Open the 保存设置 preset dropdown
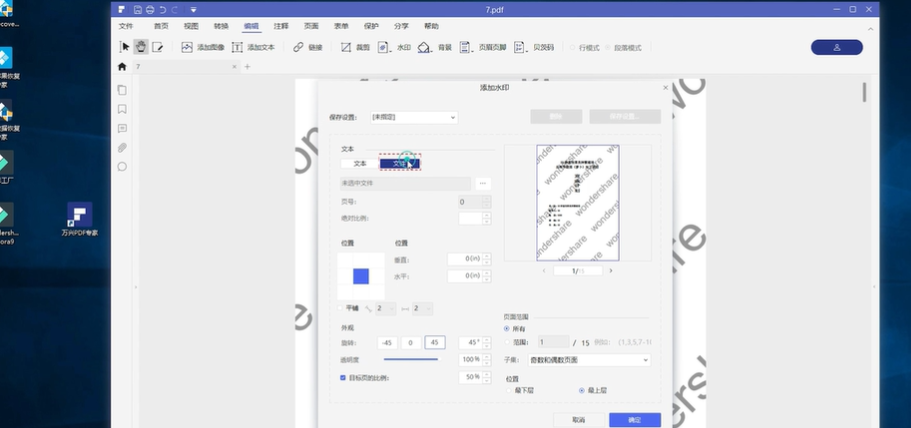The height and width of the screenshot is (428, 911). click(414, 117)
